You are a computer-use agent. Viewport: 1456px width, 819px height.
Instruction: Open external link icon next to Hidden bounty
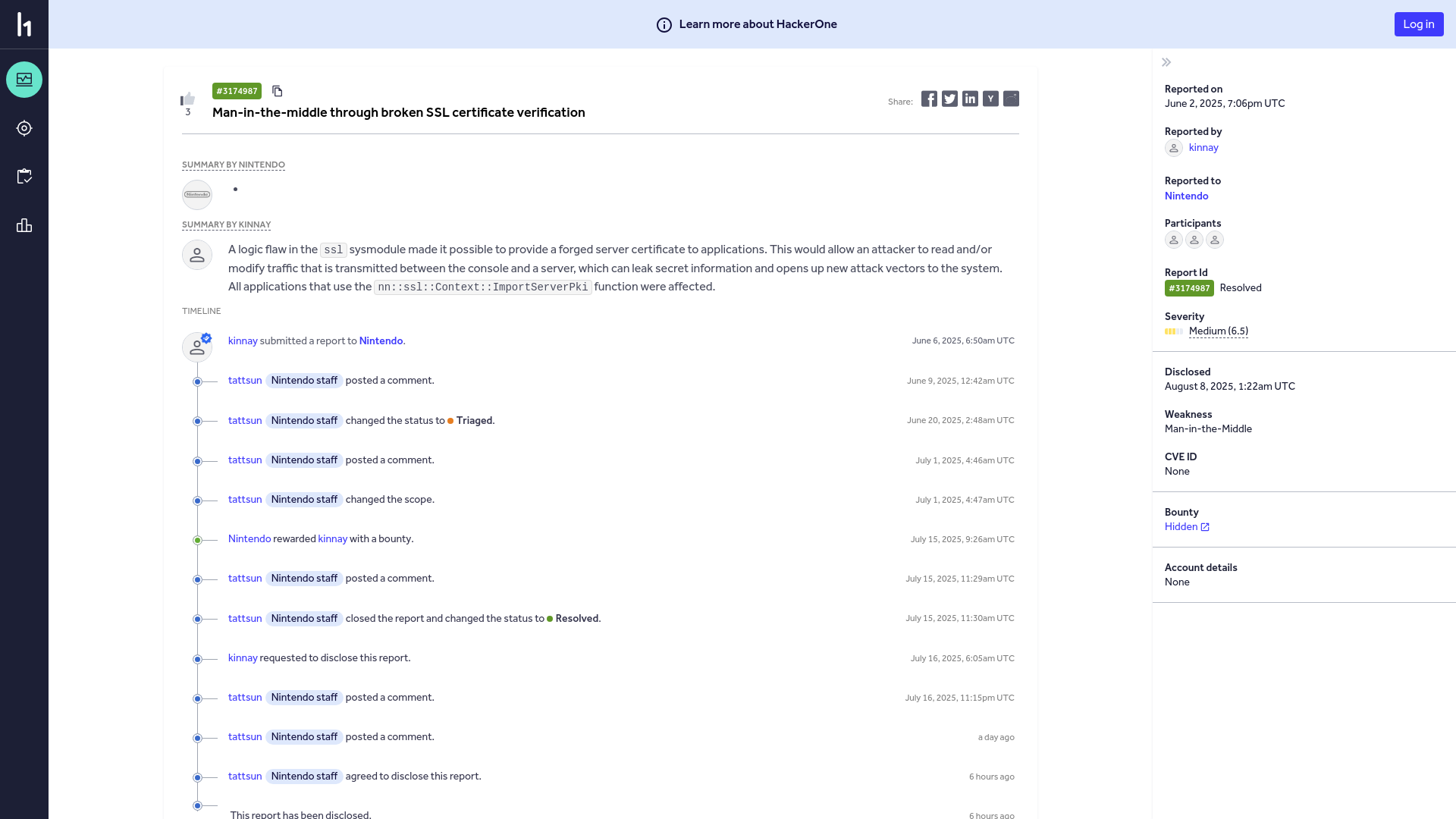[1205, 527]
